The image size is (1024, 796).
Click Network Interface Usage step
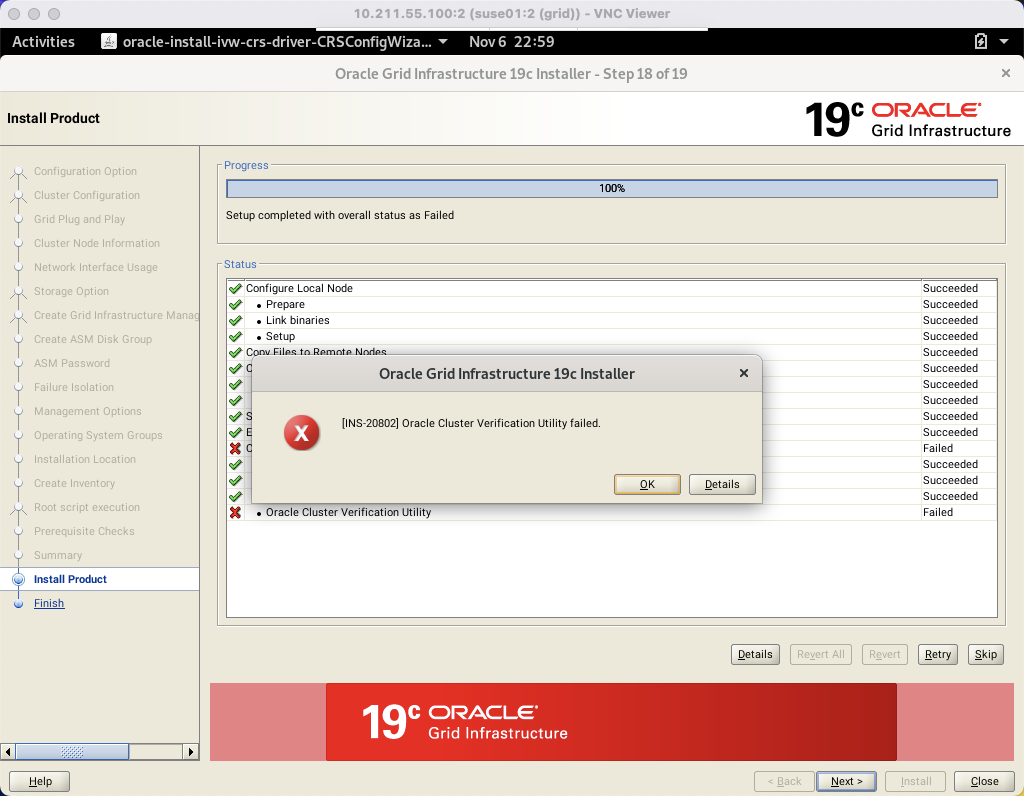pyautogui.click(x=95, y=267)
